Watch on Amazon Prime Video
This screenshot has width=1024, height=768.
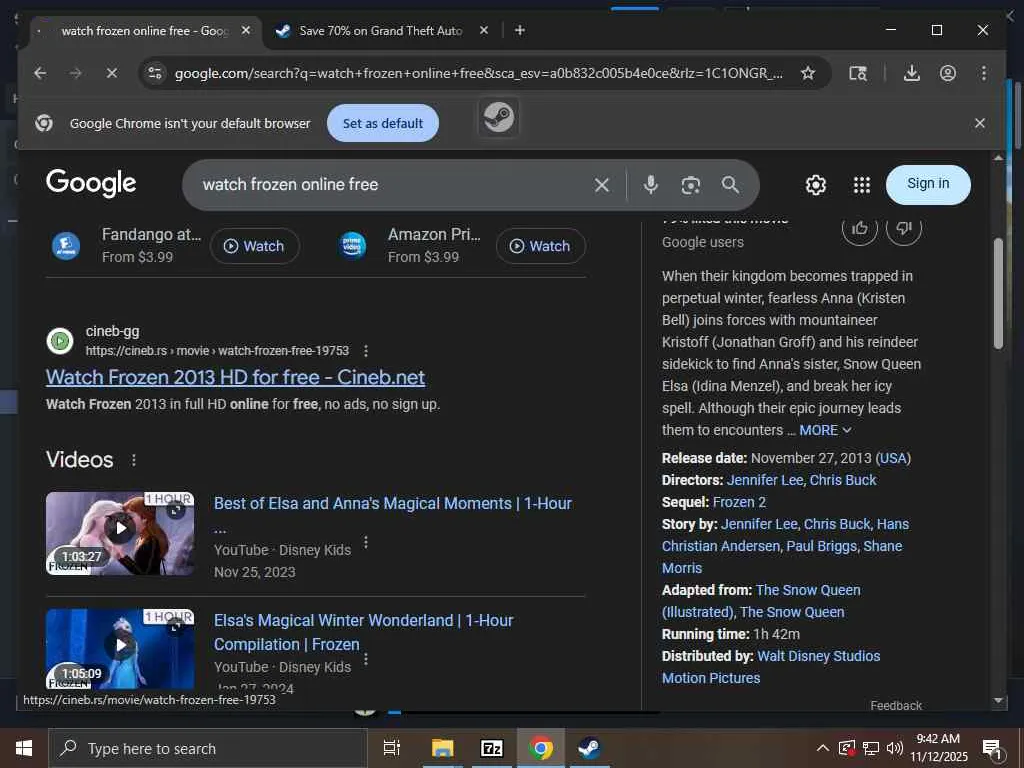[x=541, y=246]
